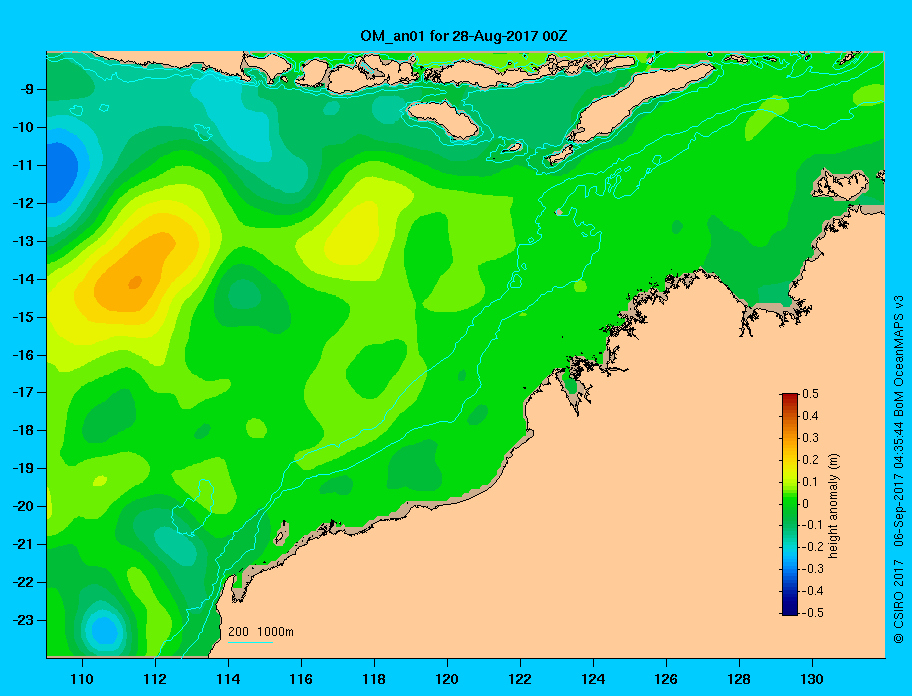Click latitude label -11 on the axis

tap(24, 165)
